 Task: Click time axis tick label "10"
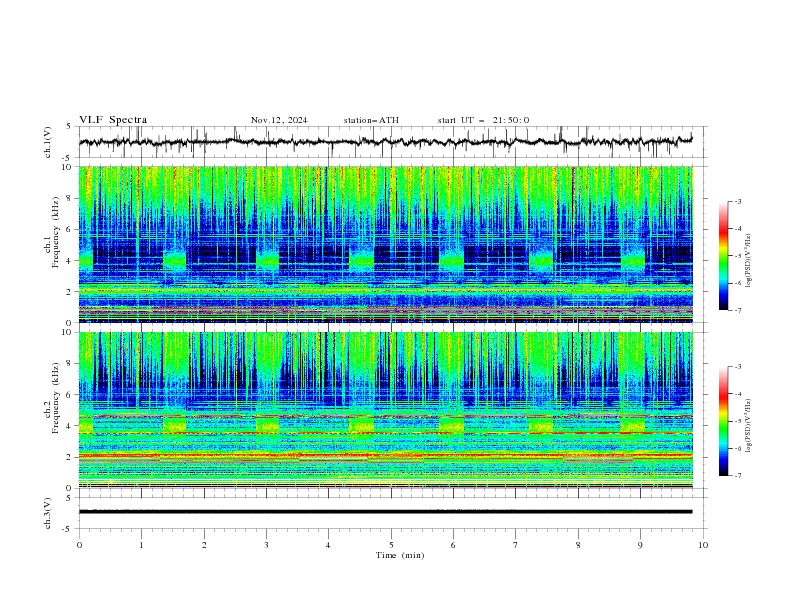point(703,545)
